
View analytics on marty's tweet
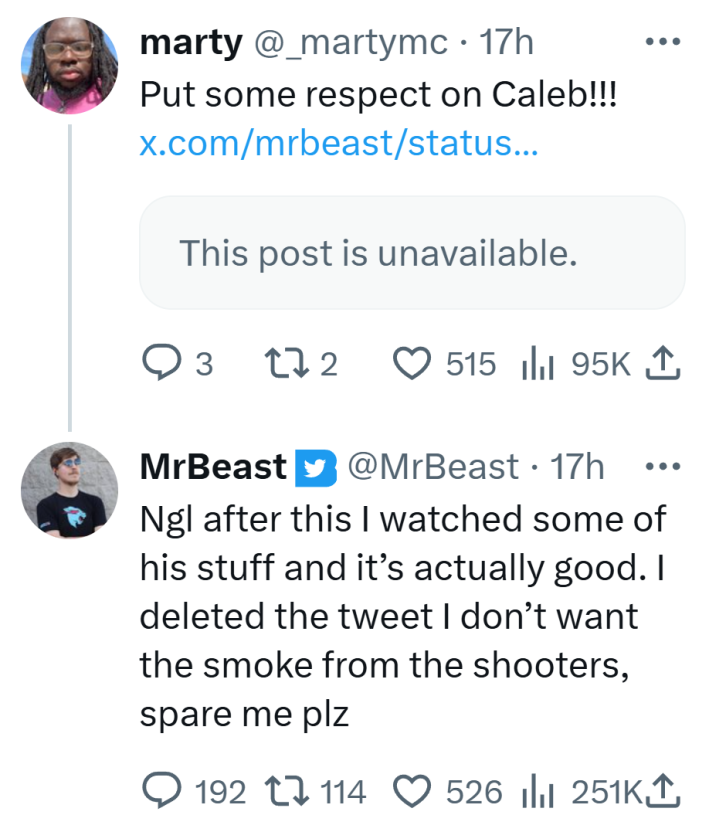[x=540, y=363]
